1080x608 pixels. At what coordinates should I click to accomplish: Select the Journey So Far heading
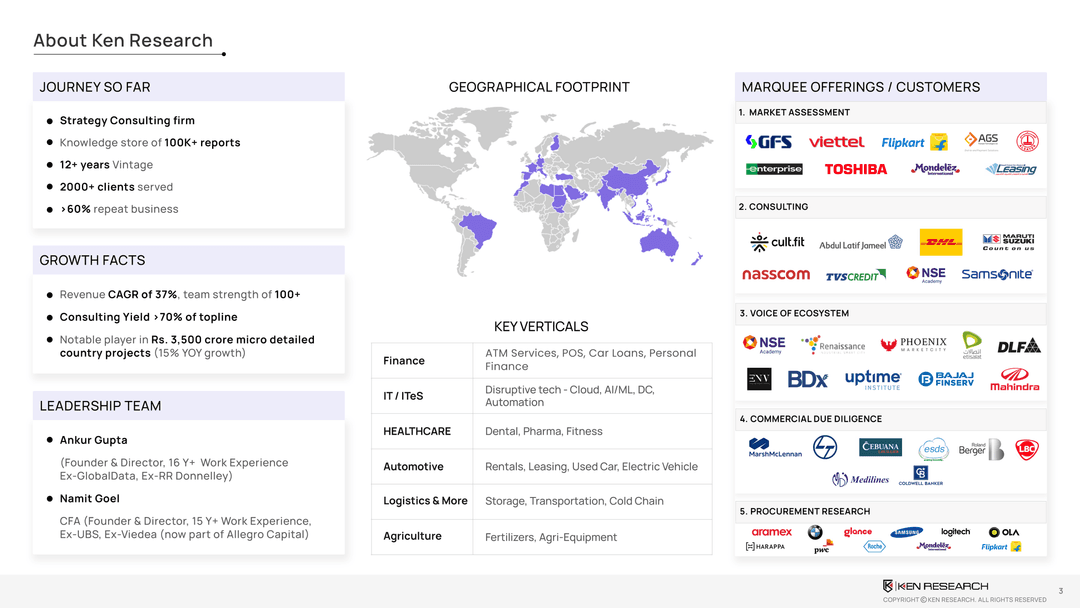(x=95, y=87)
